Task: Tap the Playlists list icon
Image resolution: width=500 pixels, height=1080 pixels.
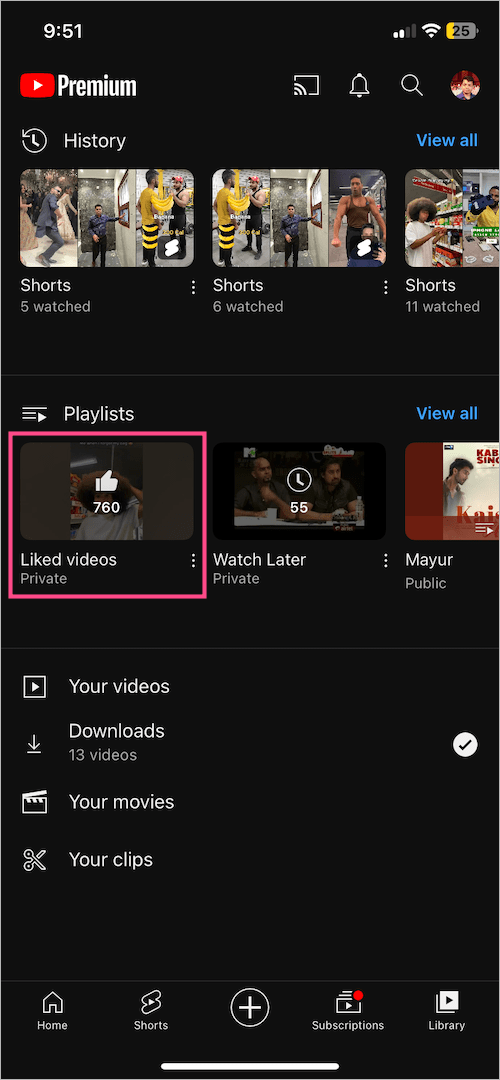Action: (x=34, y=414)
